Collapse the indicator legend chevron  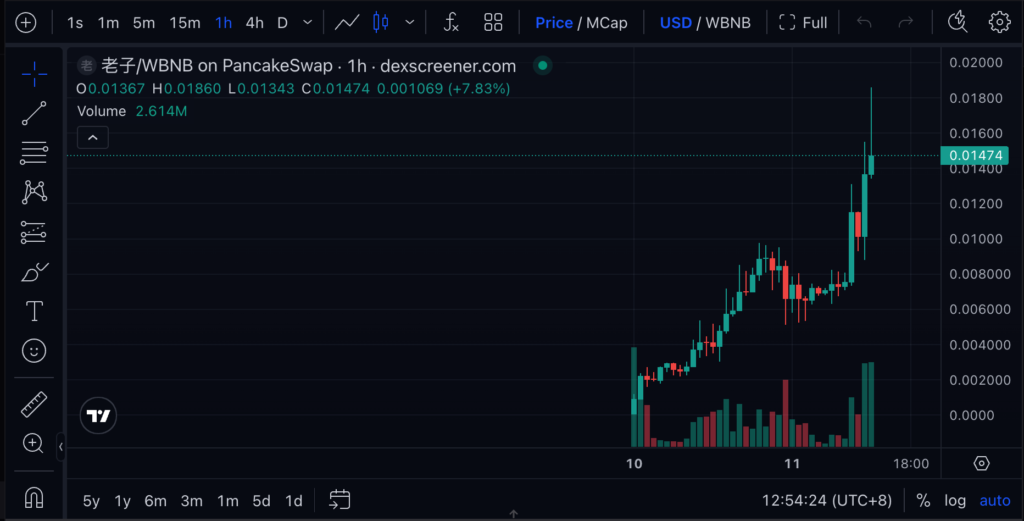[92, 137]
